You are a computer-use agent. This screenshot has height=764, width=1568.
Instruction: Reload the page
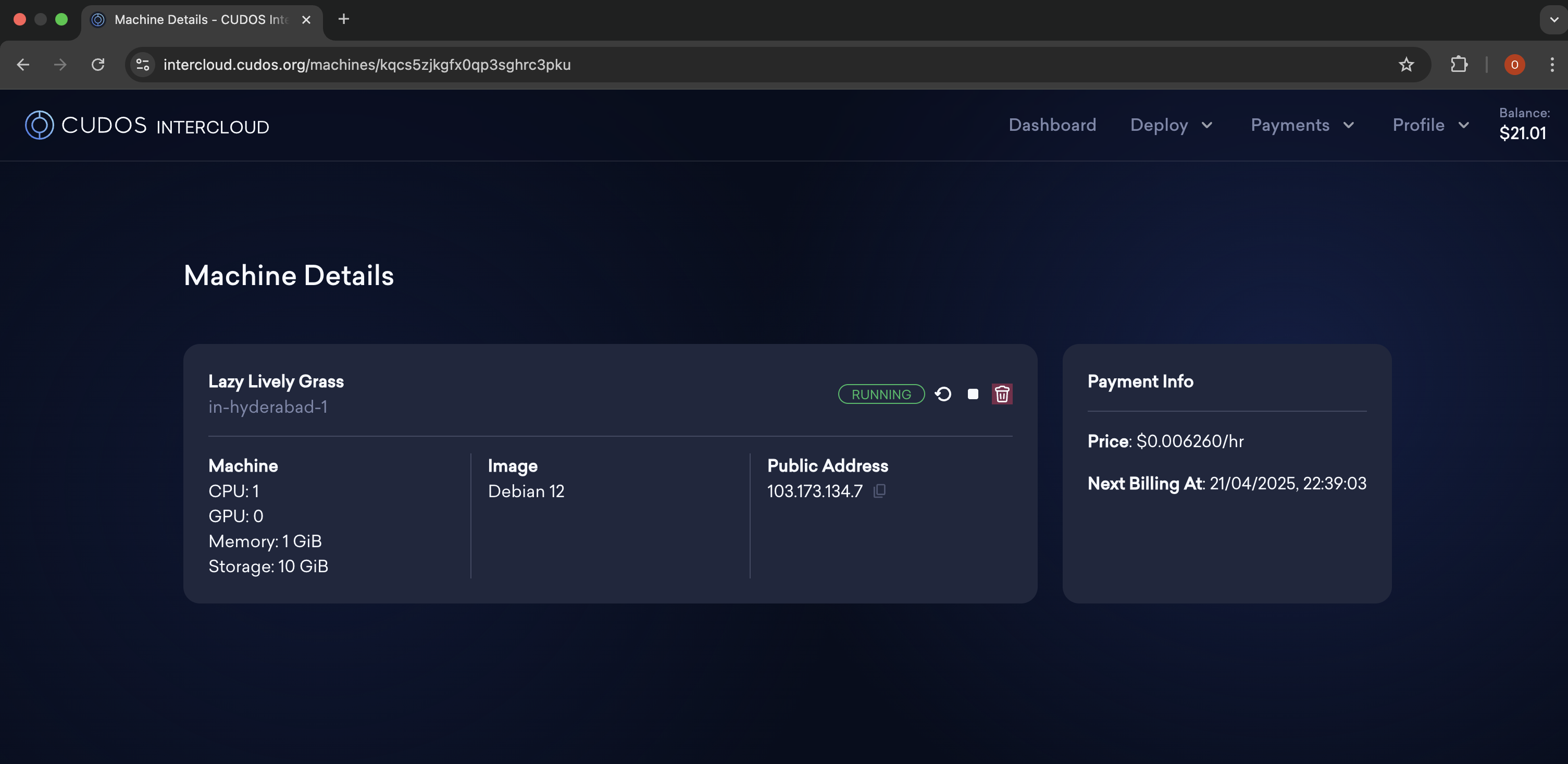(x=98, y=65)
